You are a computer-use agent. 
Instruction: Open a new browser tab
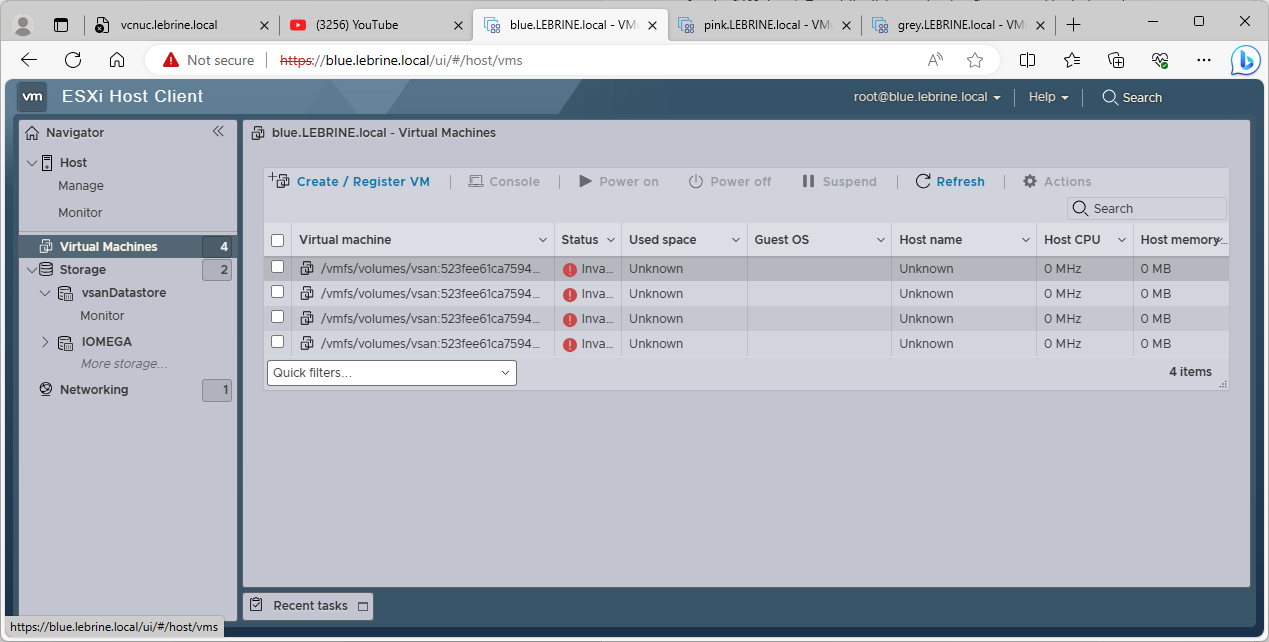tap(1073, 24)
